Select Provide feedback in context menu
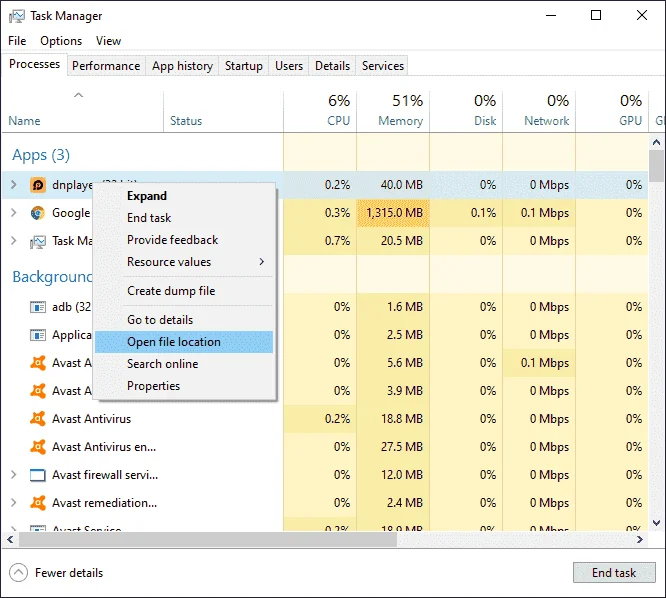 click(184, 240)
